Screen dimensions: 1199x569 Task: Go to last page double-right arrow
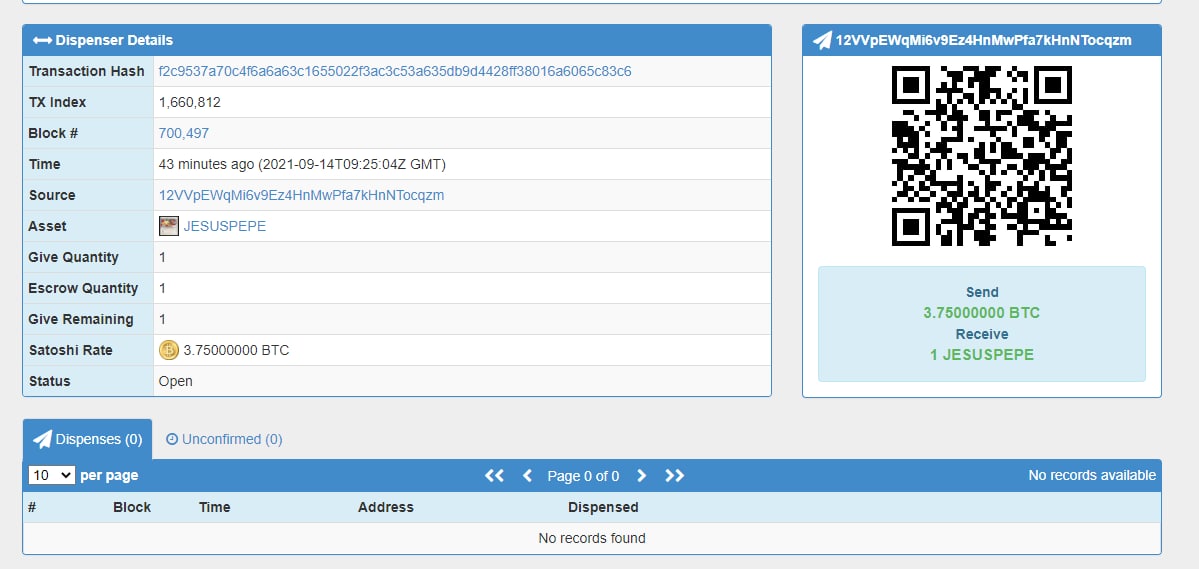(674, 476)
